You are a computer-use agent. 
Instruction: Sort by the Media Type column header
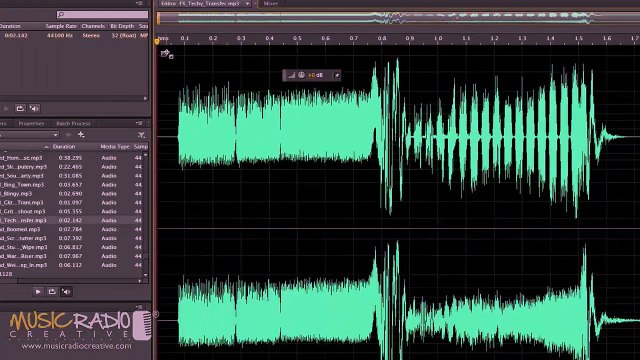(x=115, y=147)
